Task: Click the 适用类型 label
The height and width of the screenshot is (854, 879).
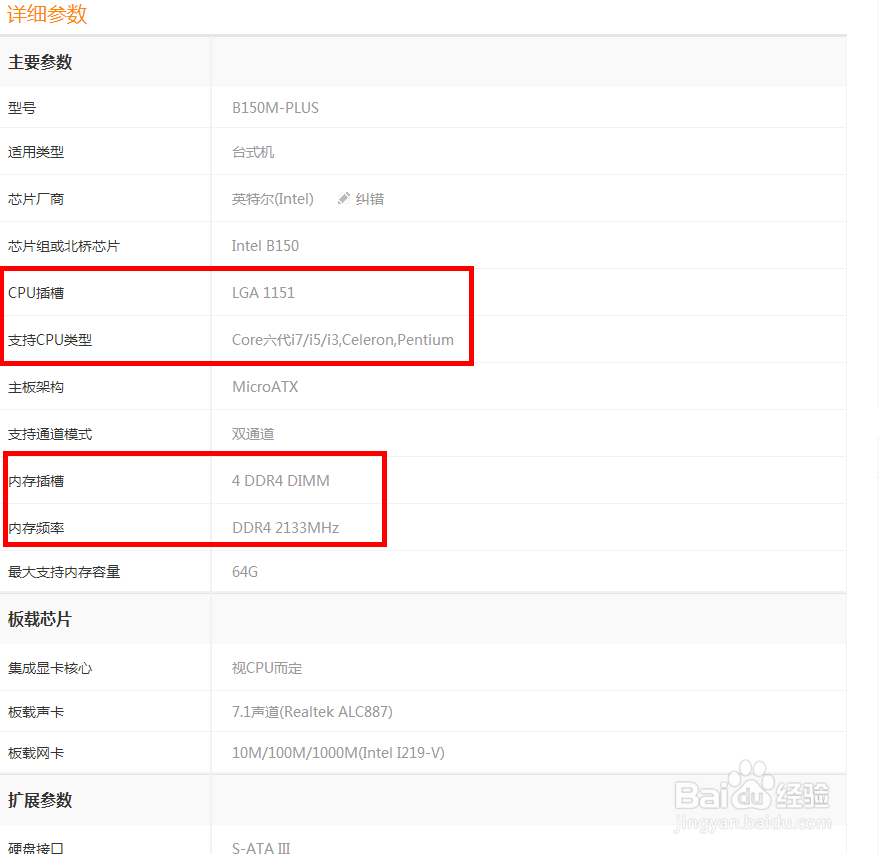Action: [x=36, y=152]
